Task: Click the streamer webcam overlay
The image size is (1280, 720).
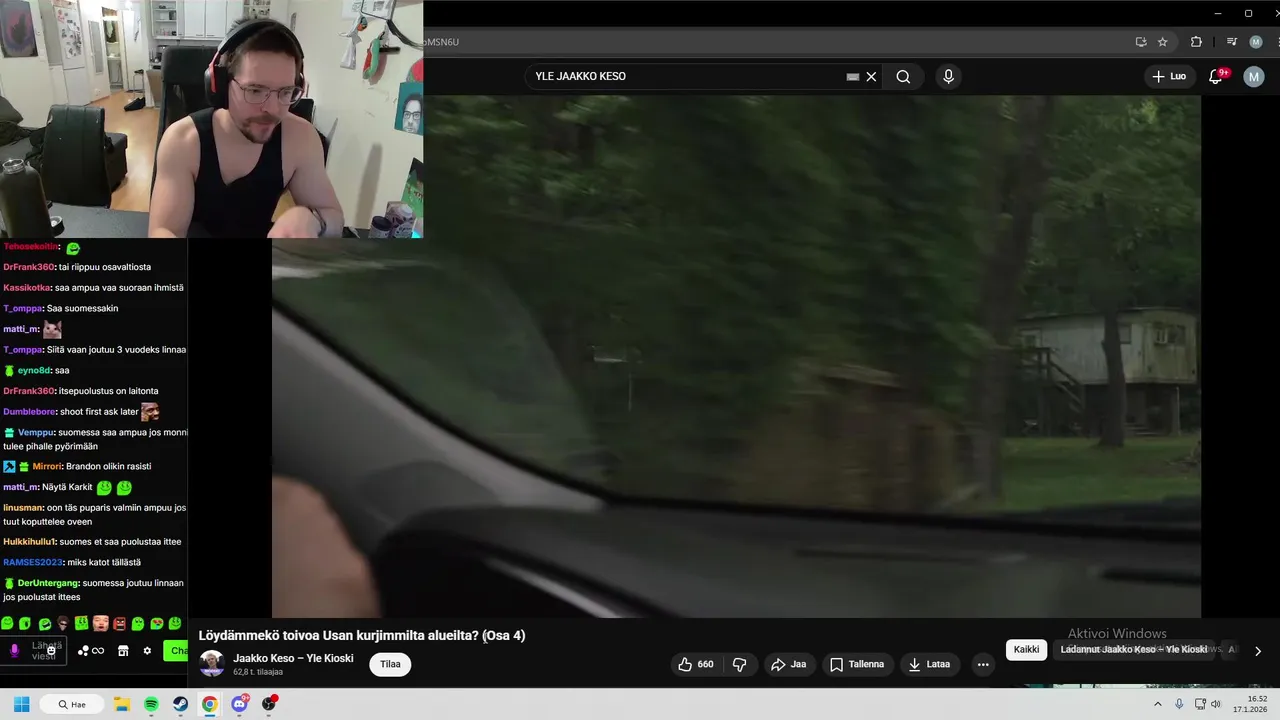Action: (x=211, y=119)
